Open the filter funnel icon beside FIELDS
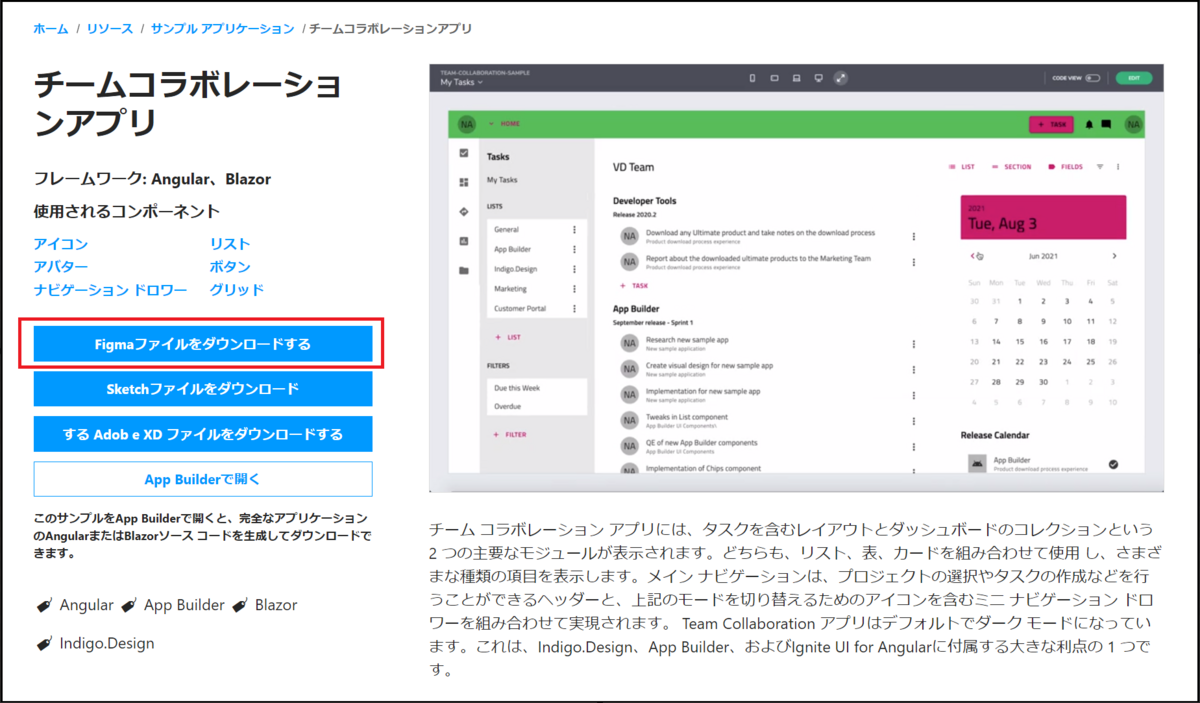The width and height of the screenshot is (1200, 703). click(x=1100, y=167)
